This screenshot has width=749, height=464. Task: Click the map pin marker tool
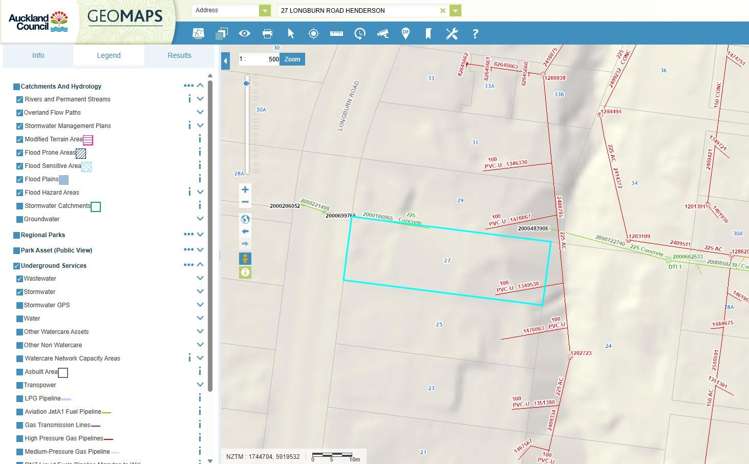(x=406, y=33)
